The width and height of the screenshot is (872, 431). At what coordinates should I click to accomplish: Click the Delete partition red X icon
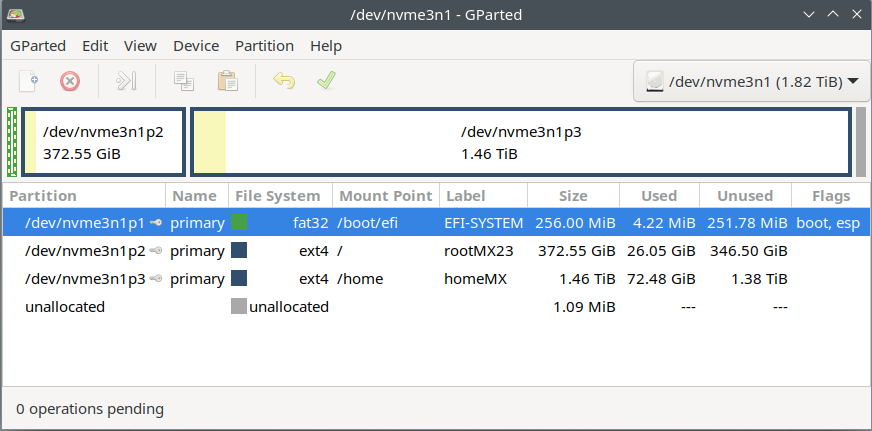pyautogui.click(x=70, y=81)
